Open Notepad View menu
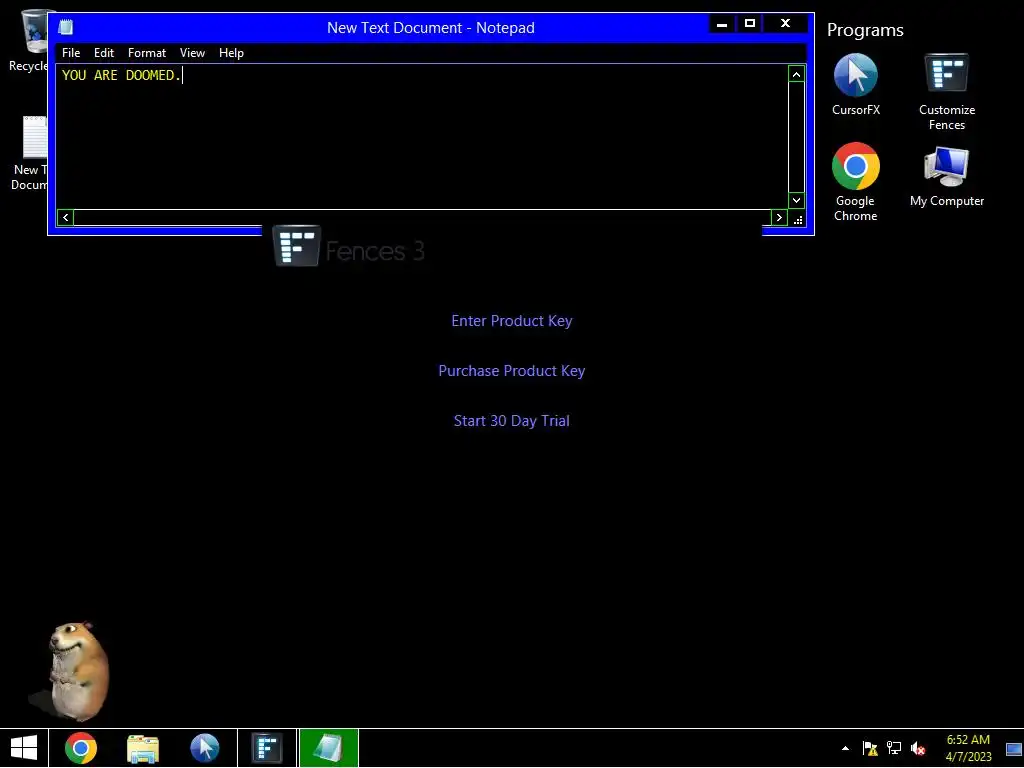 tap(193, 53)
